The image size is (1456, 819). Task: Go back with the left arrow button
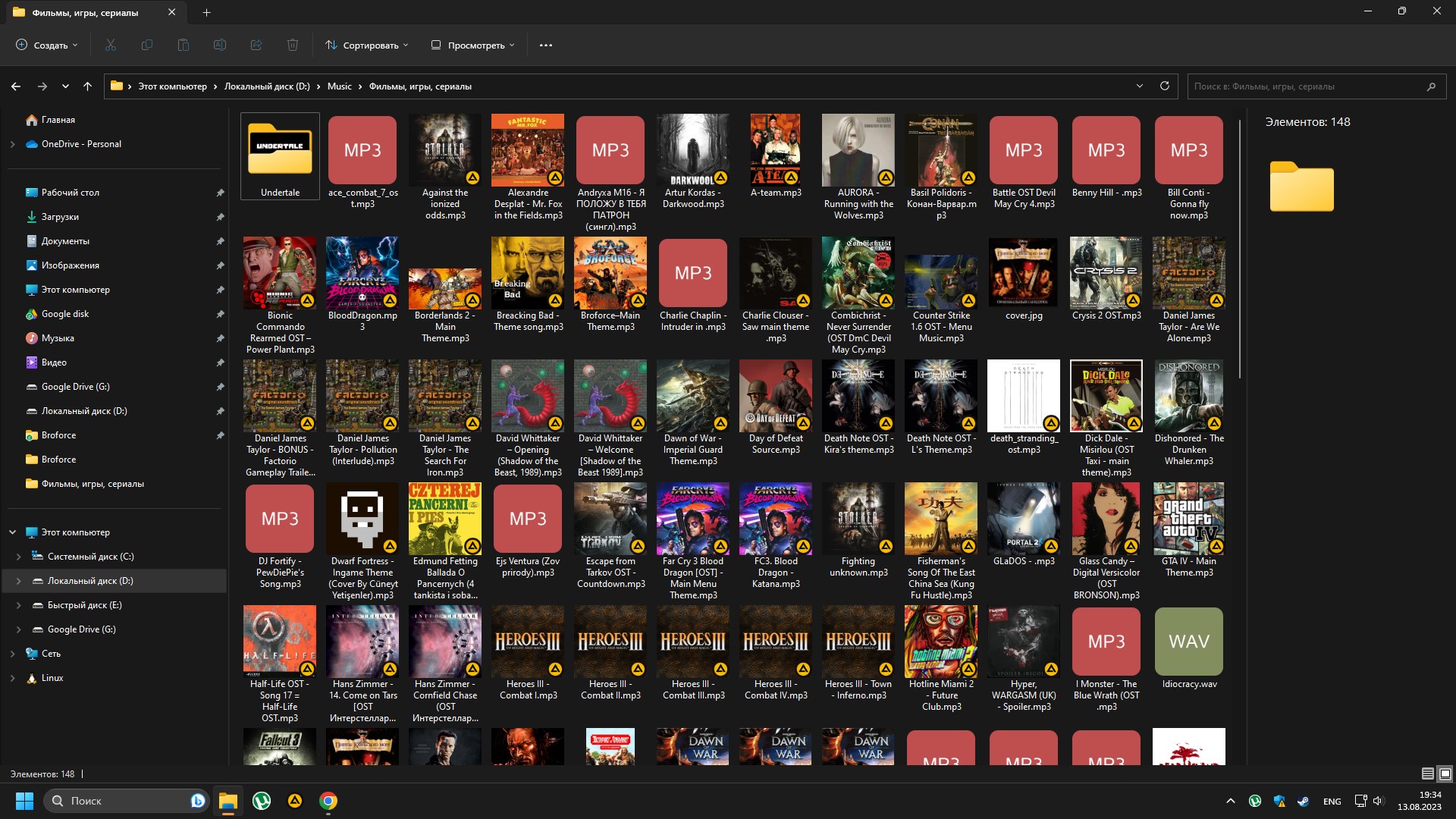16,86
